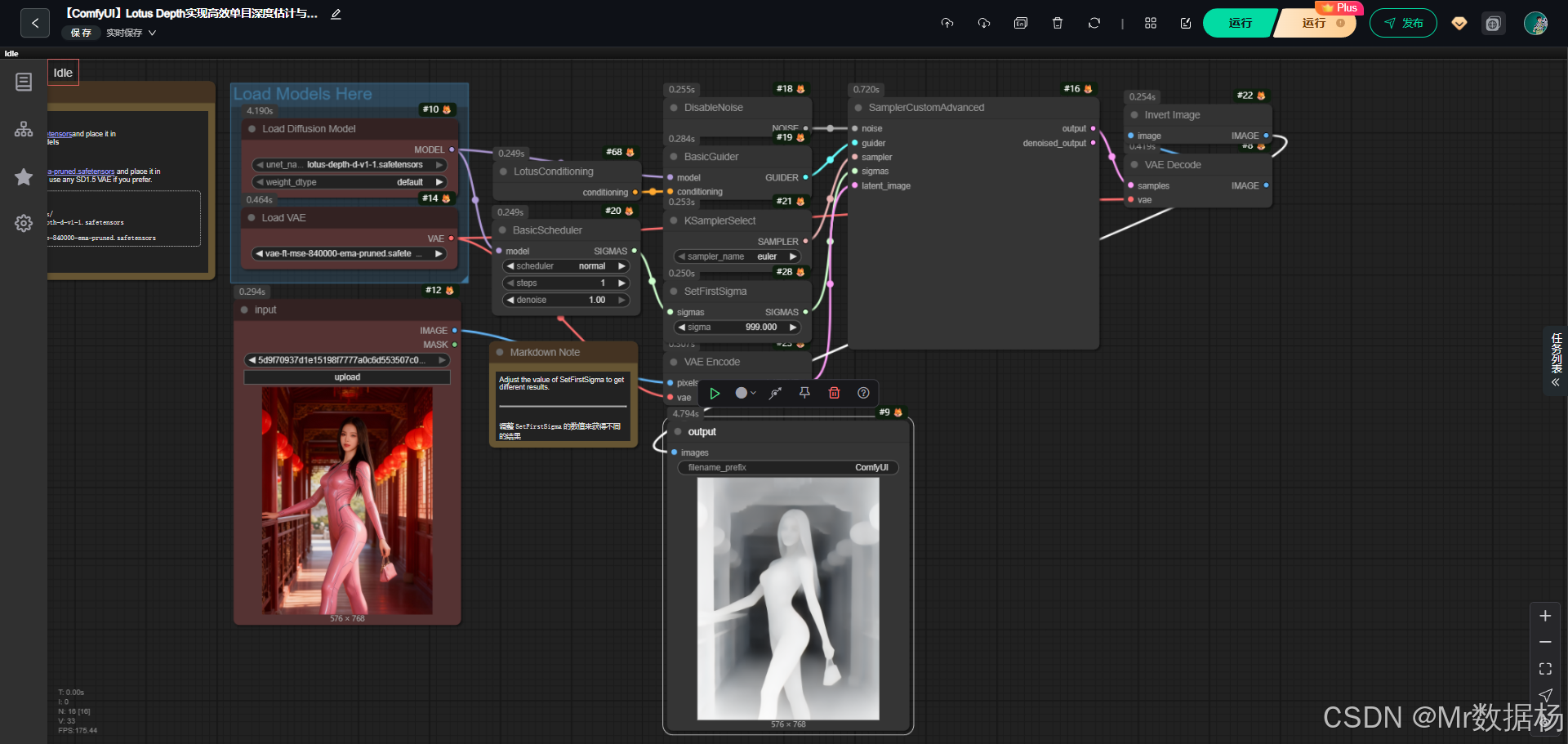Toggle the En language translation icon
Image resolution: width=1568 pixels, height=744 pixels.
click(1021, 23)
